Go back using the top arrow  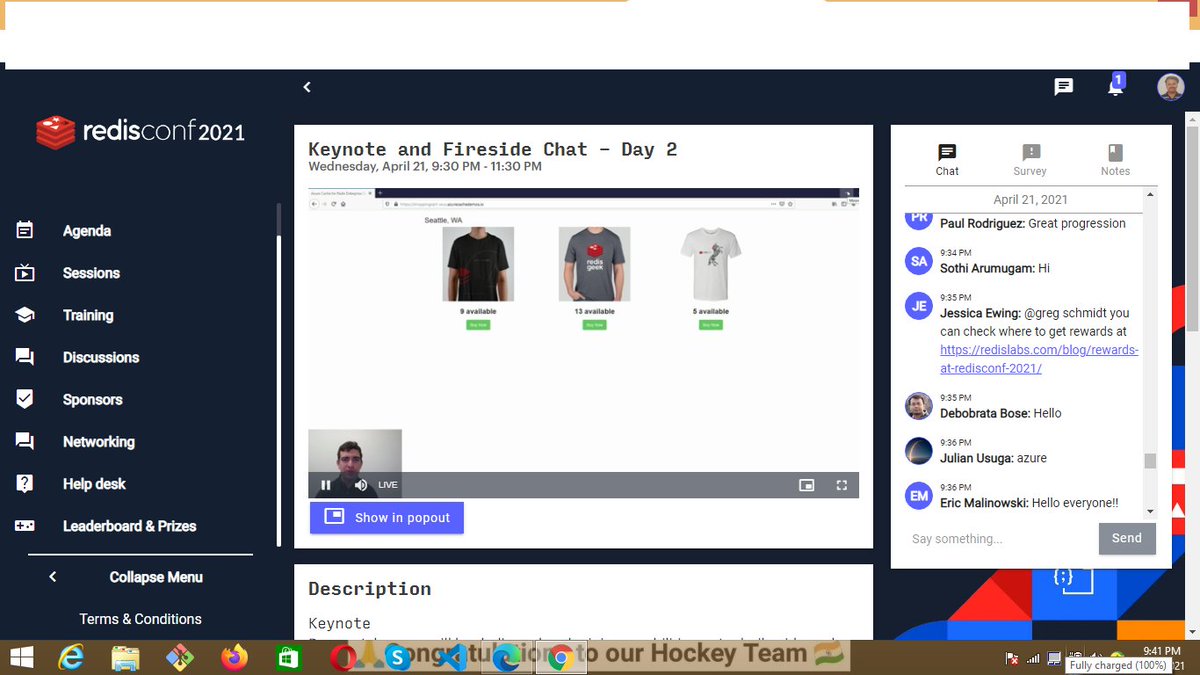click(x=307, y=87)
